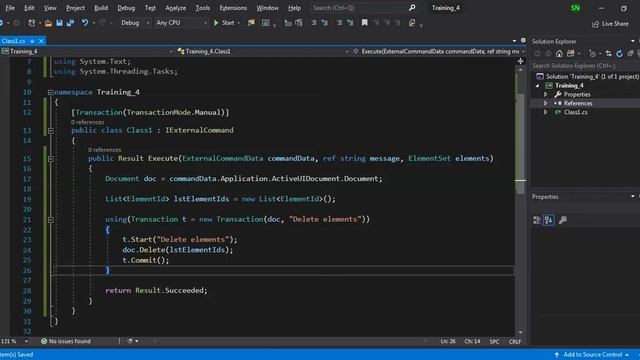Click the Save All icon
Viewport: 640px width, 360px height.
pos(70,23)
